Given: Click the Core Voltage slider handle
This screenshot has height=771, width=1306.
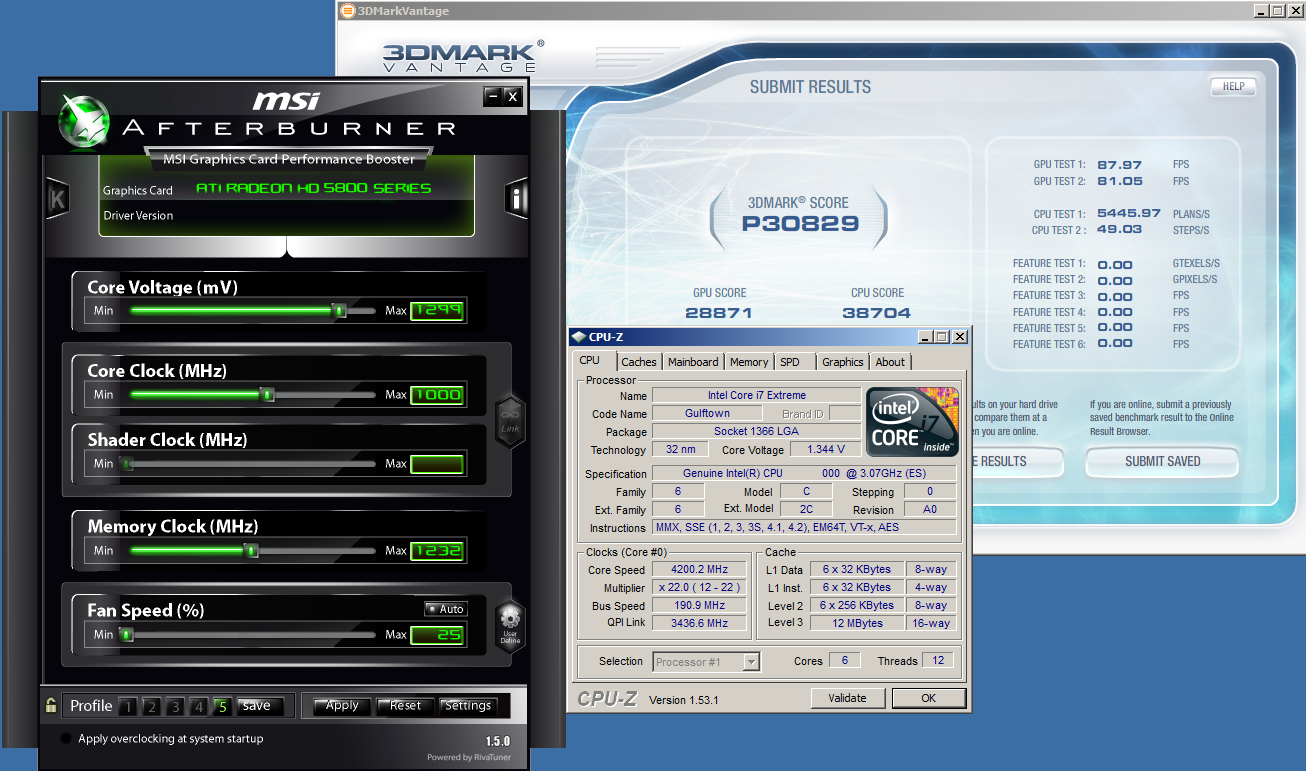Looking at the screenshot, I should (340, 311).
